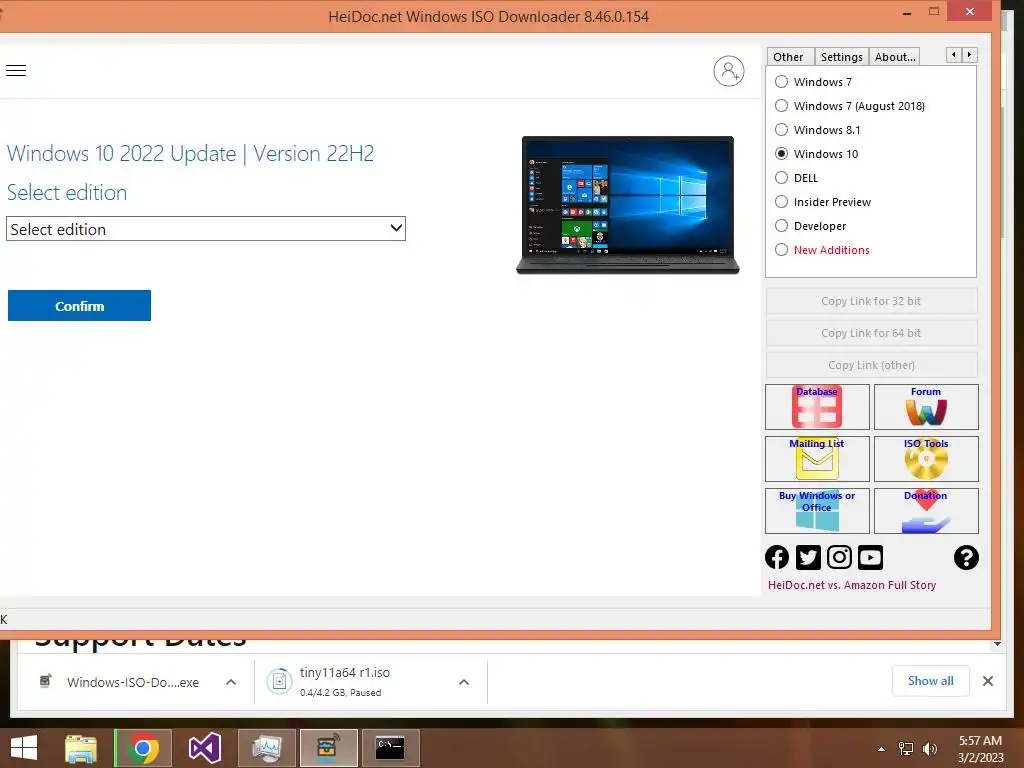Open Buy Windows or Office tile
1024x768 pixels.
[x=817, y=511]
